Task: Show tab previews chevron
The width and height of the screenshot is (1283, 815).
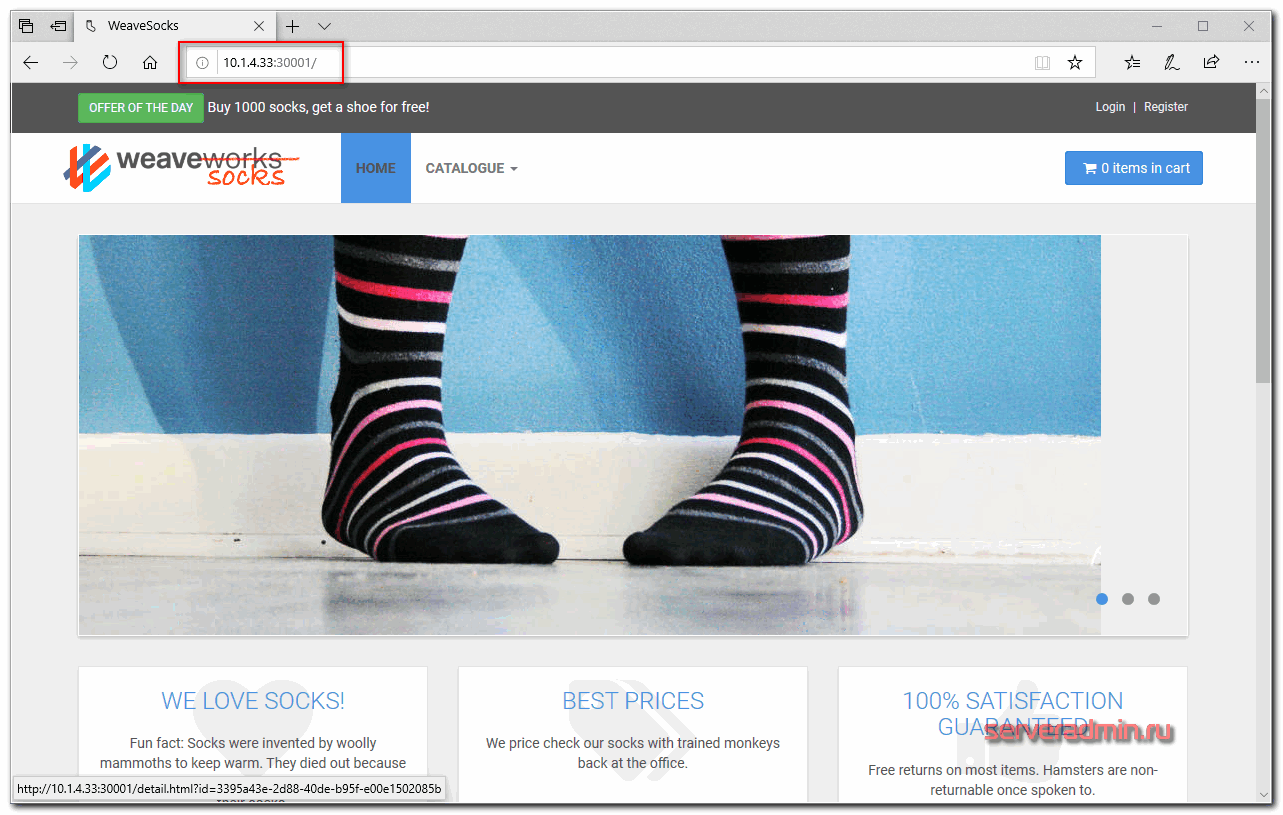Action: 324,26
